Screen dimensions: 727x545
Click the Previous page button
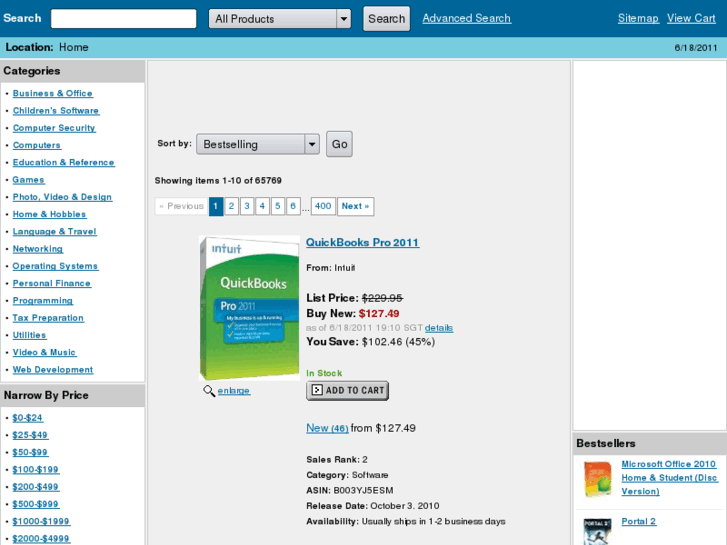tap(181, 206)
